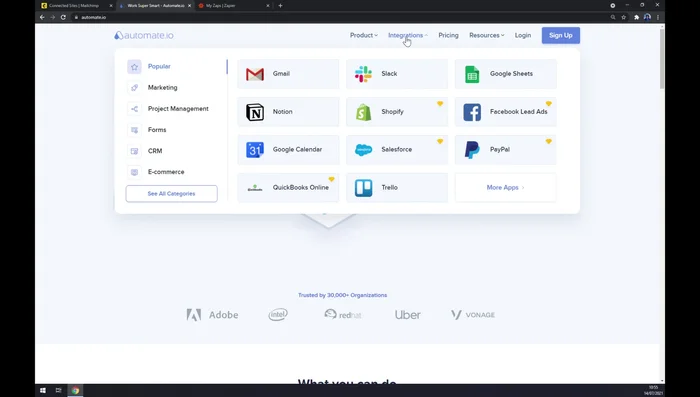Click the PayPal logo icon
The width and height of the screenshot is (700, 397).
(x=472, y=150)
